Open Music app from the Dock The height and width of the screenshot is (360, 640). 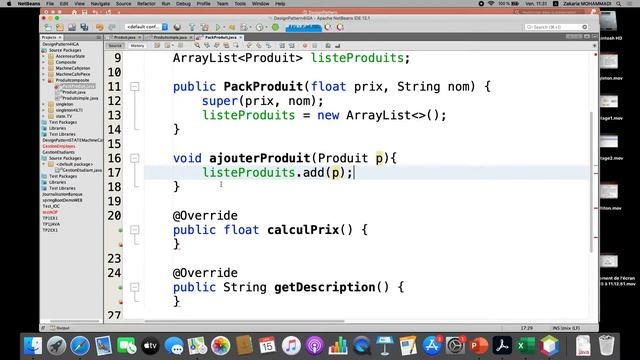(x=291, y=346)
